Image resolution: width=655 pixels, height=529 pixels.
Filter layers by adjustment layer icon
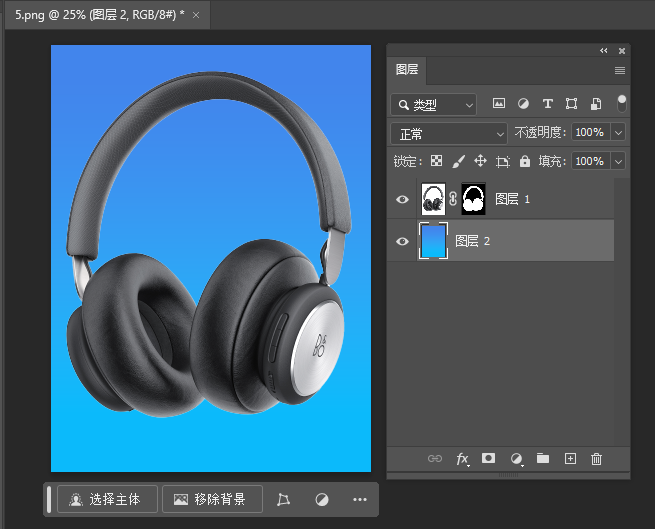[523, 103]
